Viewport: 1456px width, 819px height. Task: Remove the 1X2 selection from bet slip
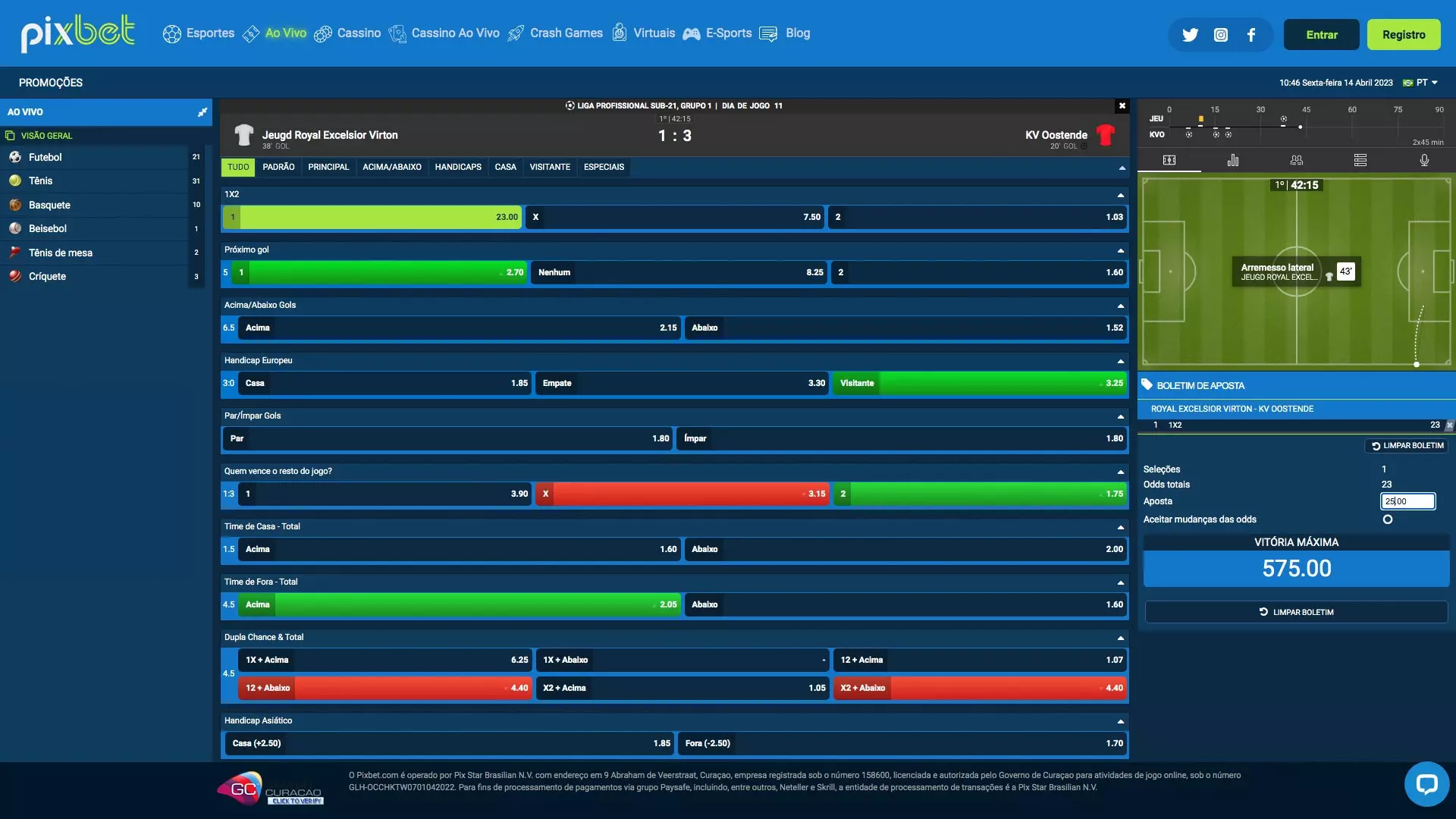coord(1450,425)
